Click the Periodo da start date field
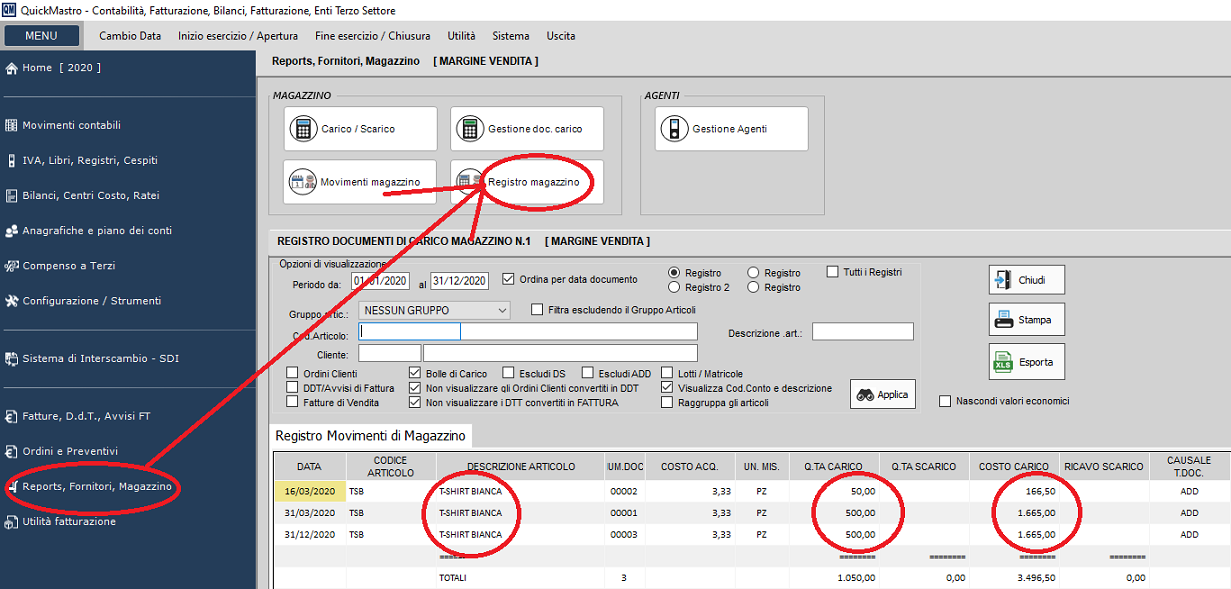 tap(379, 280)
